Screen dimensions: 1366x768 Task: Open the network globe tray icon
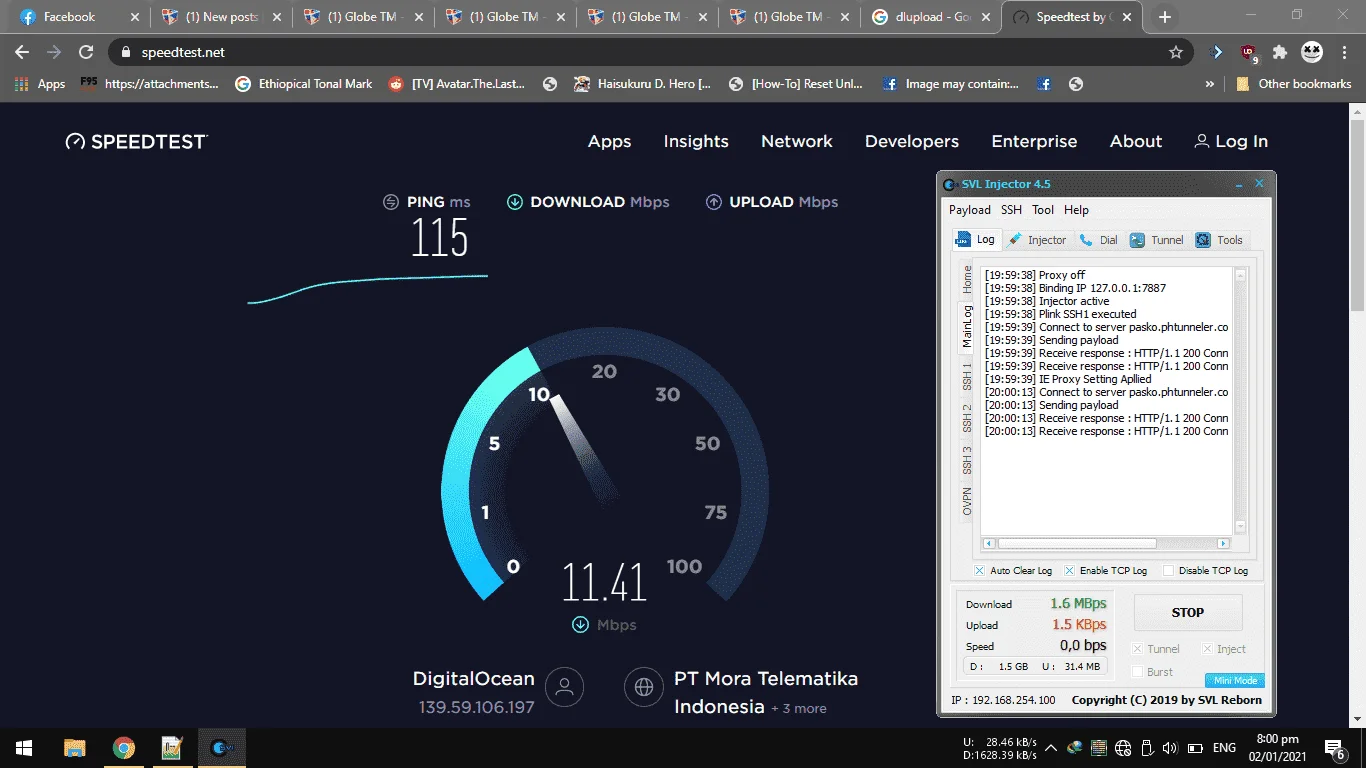pyautogui.click(x=1122, y=748)
